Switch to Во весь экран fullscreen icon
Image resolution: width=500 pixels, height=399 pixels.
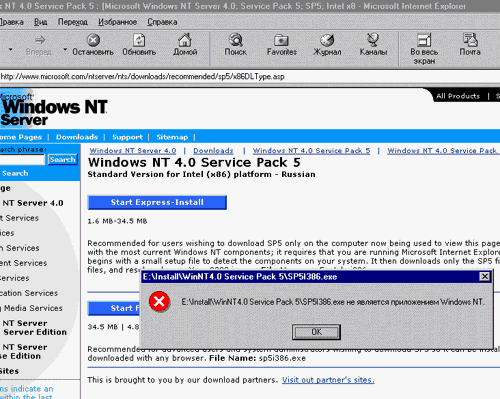point(424,40)
